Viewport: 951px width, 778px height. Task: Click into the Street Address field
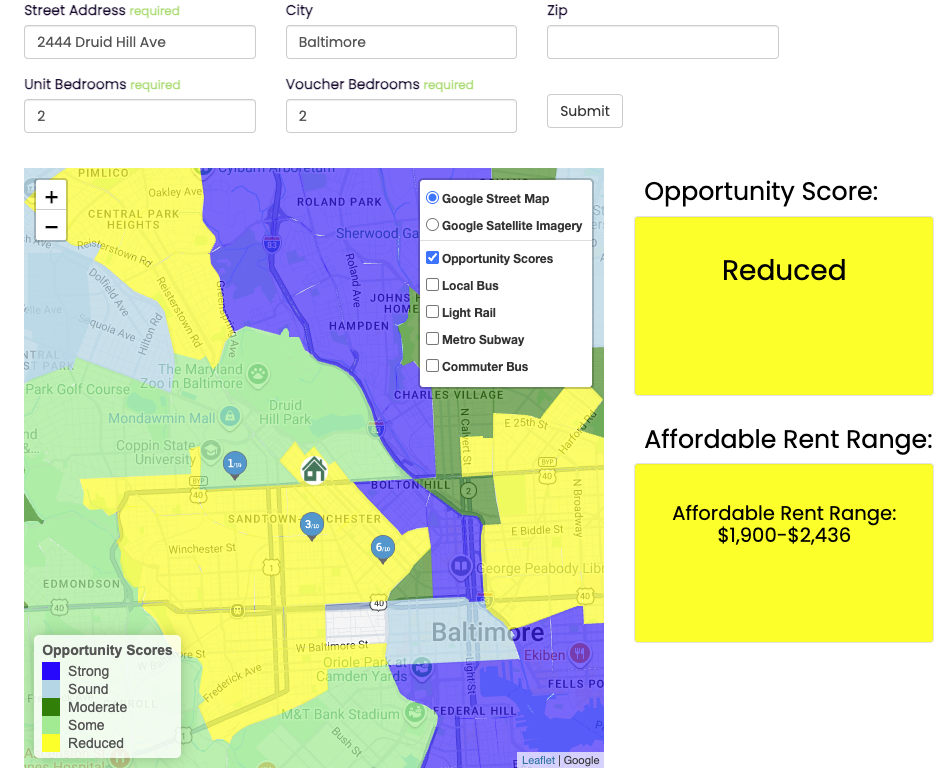tap(140, 42)
